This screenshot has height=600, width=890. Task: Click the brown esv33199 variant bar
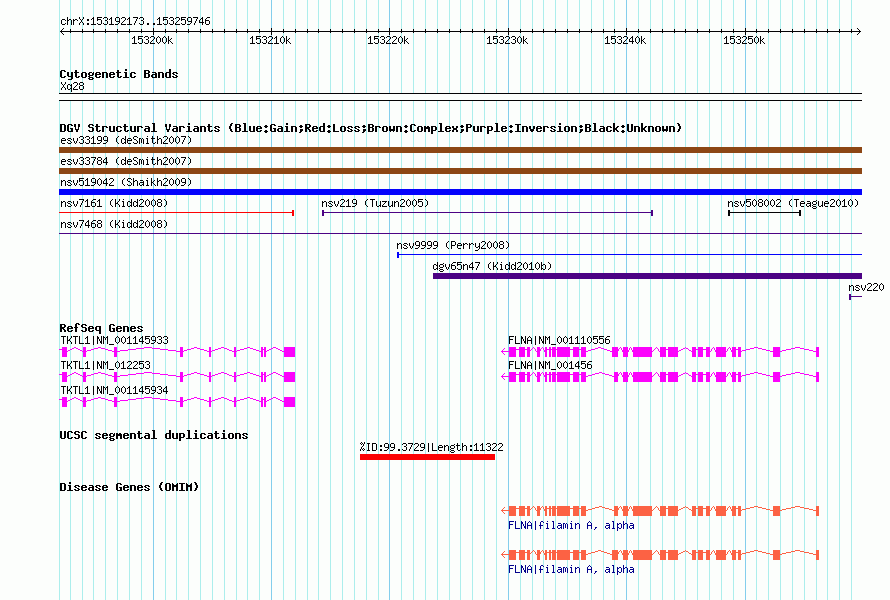[460, 150]
